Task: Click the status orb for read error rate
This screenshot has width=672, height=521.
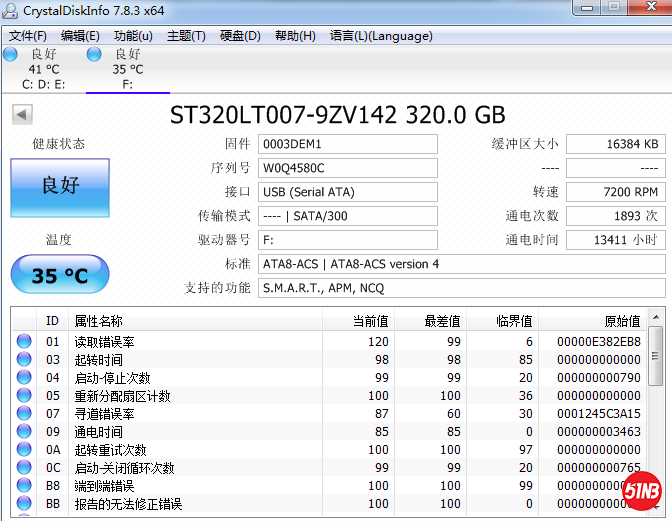Action: click(24, 342)
